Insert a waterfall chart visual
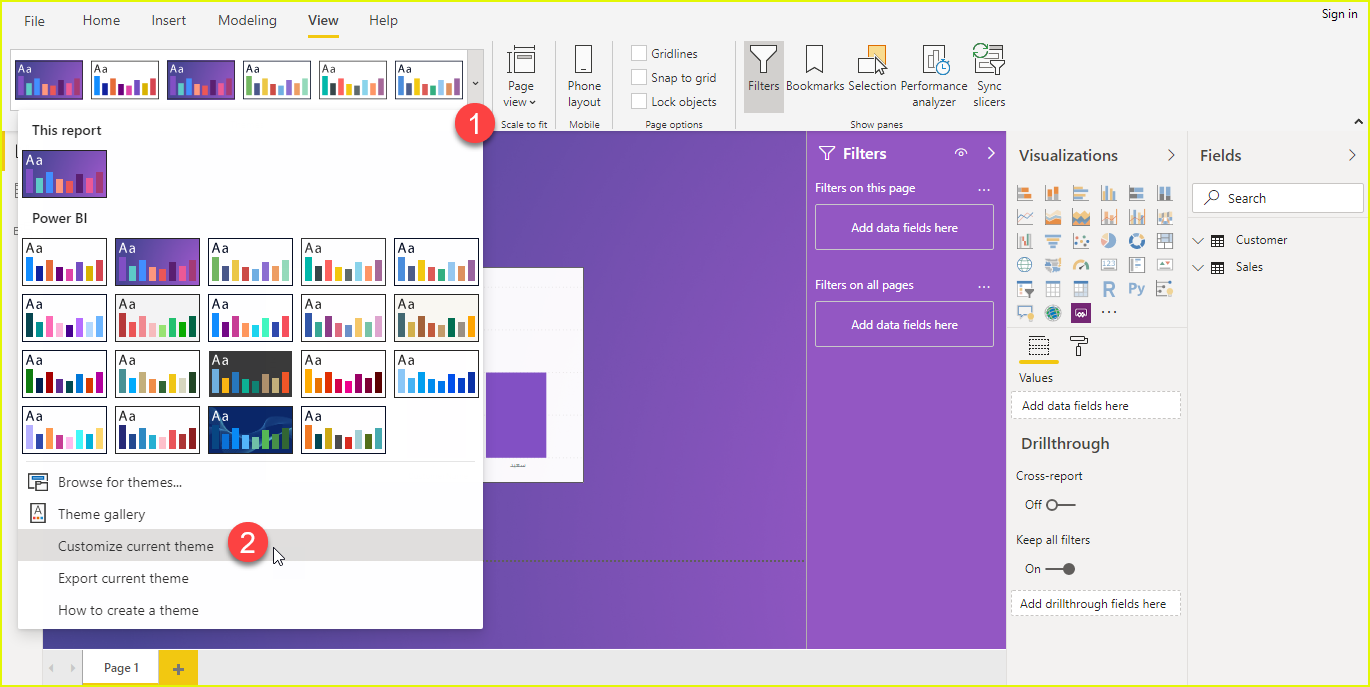 (1024, 240)
